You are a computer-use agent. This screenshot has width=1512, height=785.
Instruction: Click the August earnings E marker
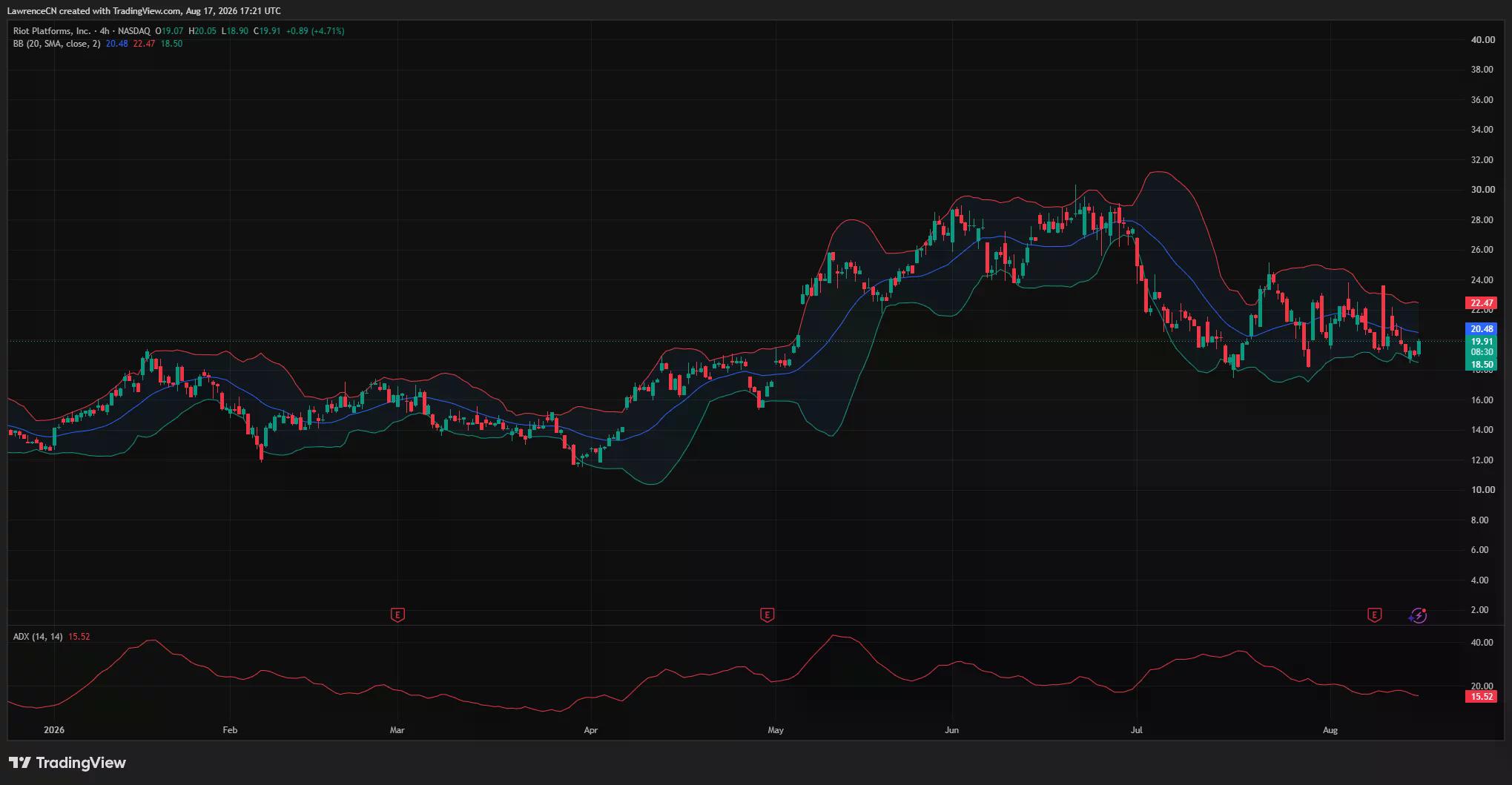point(1374,615)
